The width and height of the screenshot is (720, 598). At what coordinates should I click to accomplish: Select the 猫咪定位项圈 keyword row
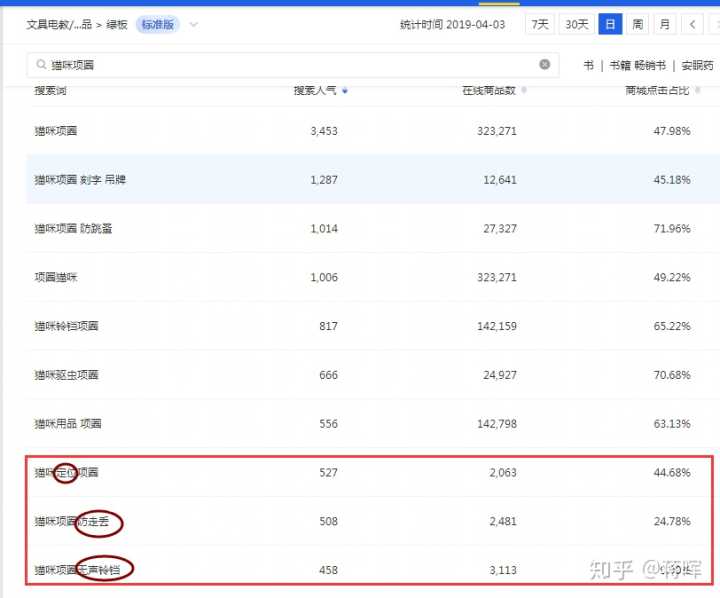click(x=66, y=473)
